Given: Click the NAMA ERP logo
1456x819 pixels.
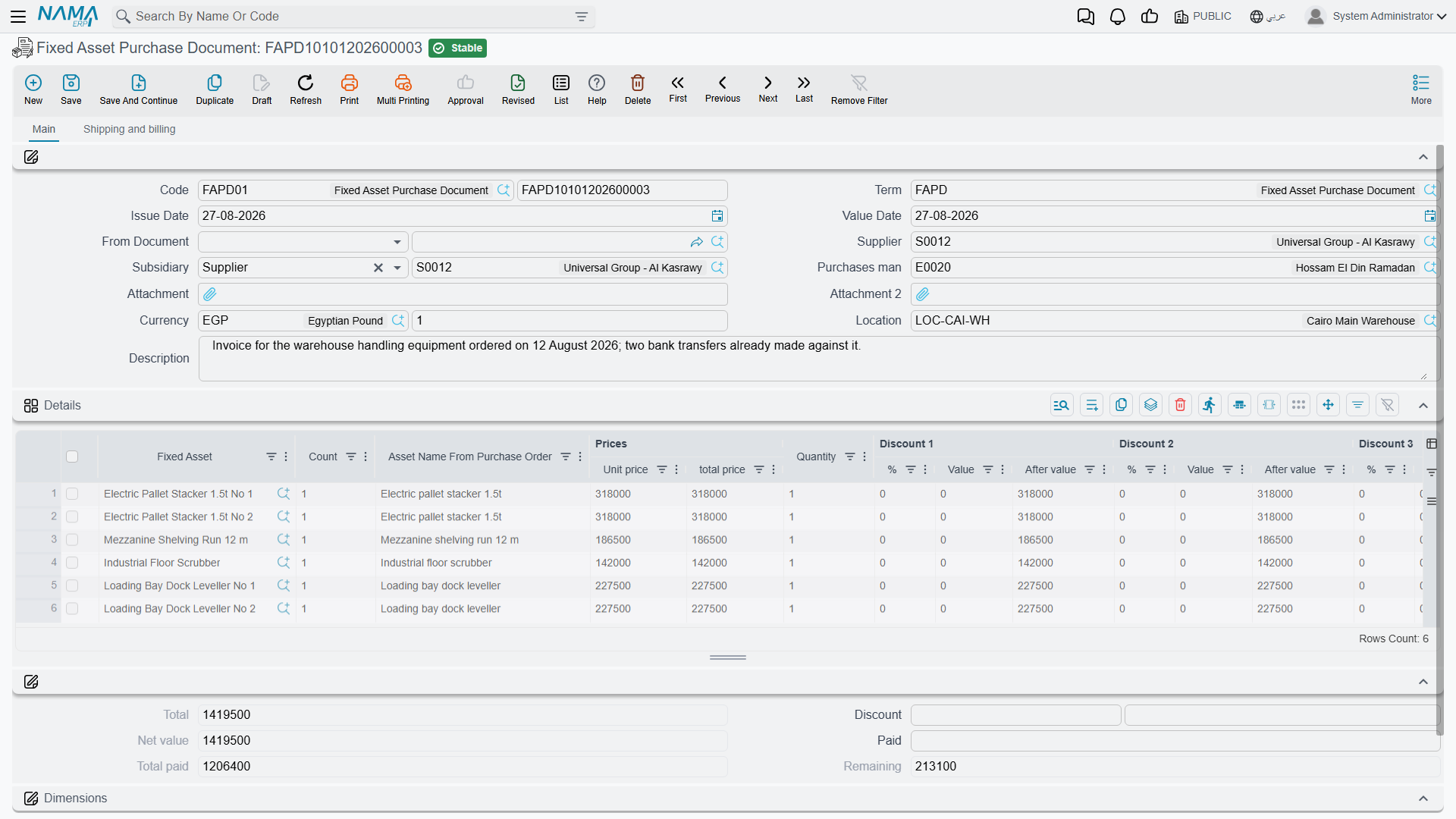Looking at the screenshot, I should click(67, 16).
